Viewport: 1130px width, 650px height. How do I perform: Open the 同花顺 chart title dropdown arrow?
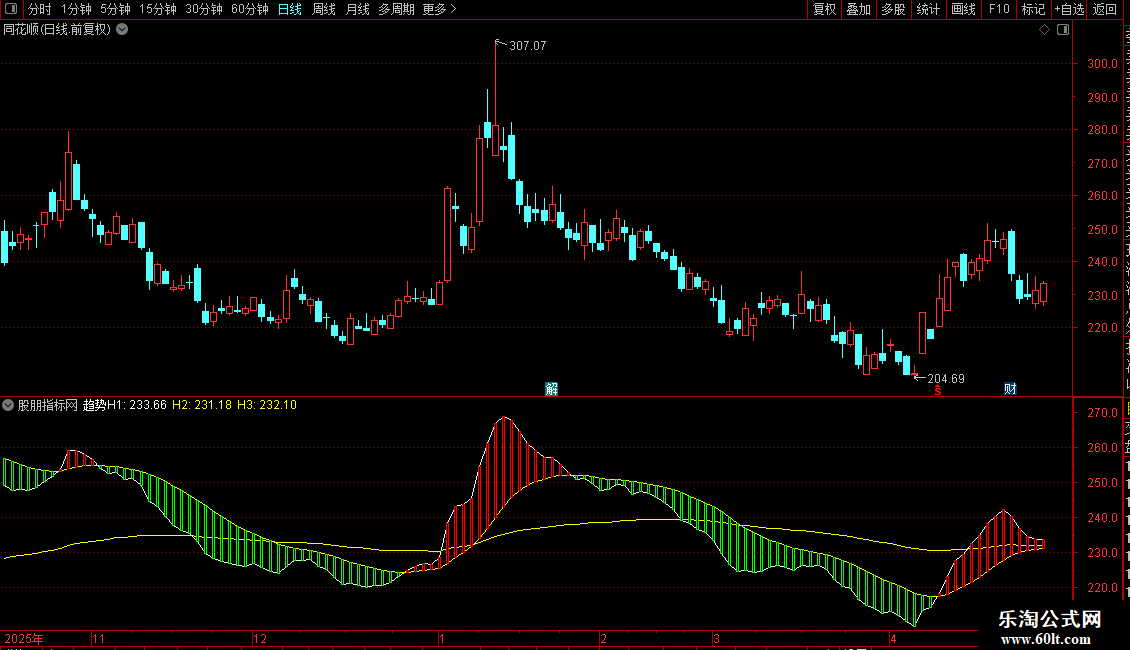click(123, 30)
